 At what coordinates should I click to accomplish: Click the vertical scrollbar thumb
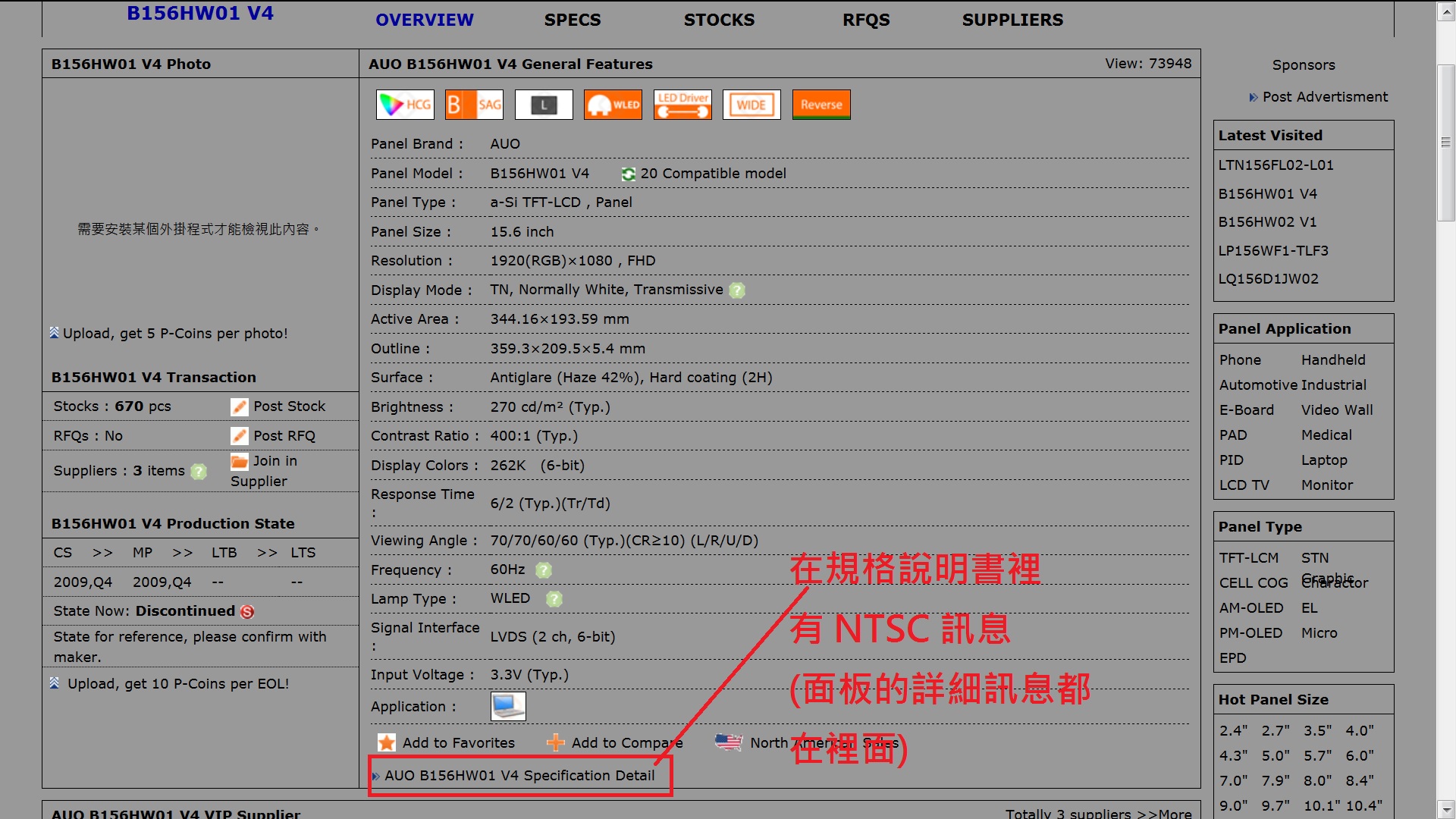tap(1445, 143)
